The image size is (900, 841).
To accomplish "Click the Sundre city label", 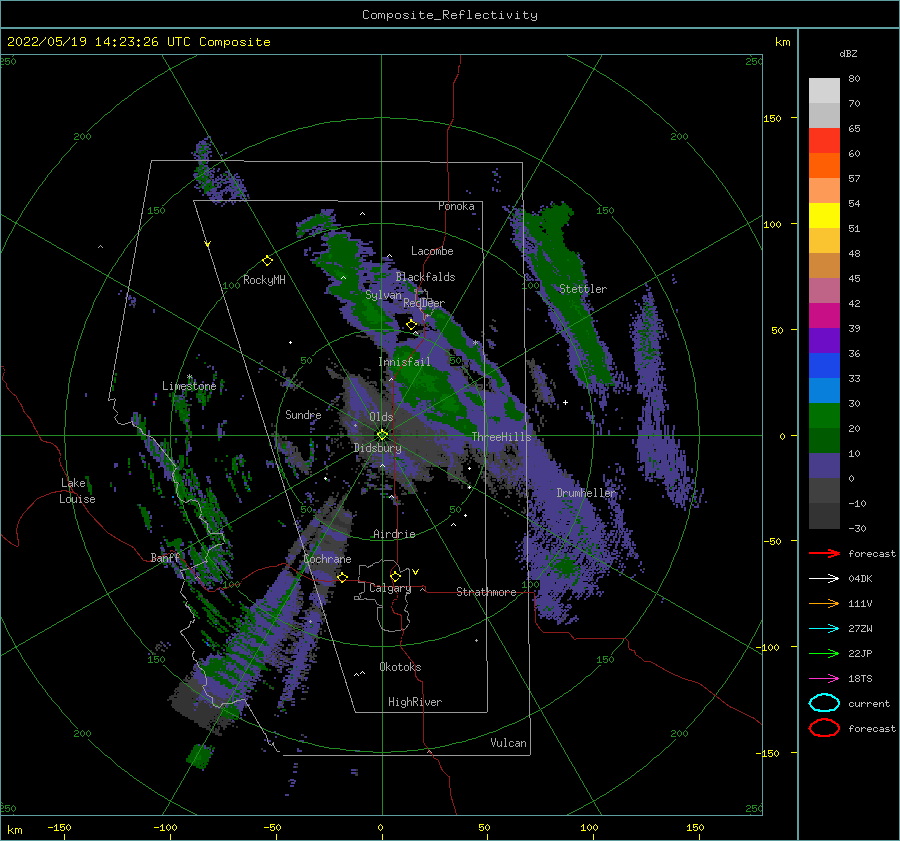I will point(303,415).
